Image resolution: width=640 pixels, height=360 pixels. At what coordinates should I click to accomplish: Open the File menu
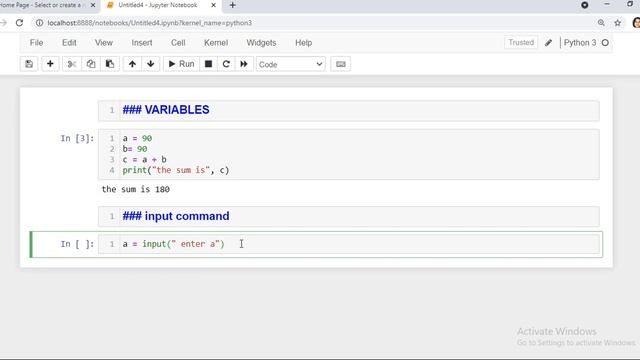[36, 42]
